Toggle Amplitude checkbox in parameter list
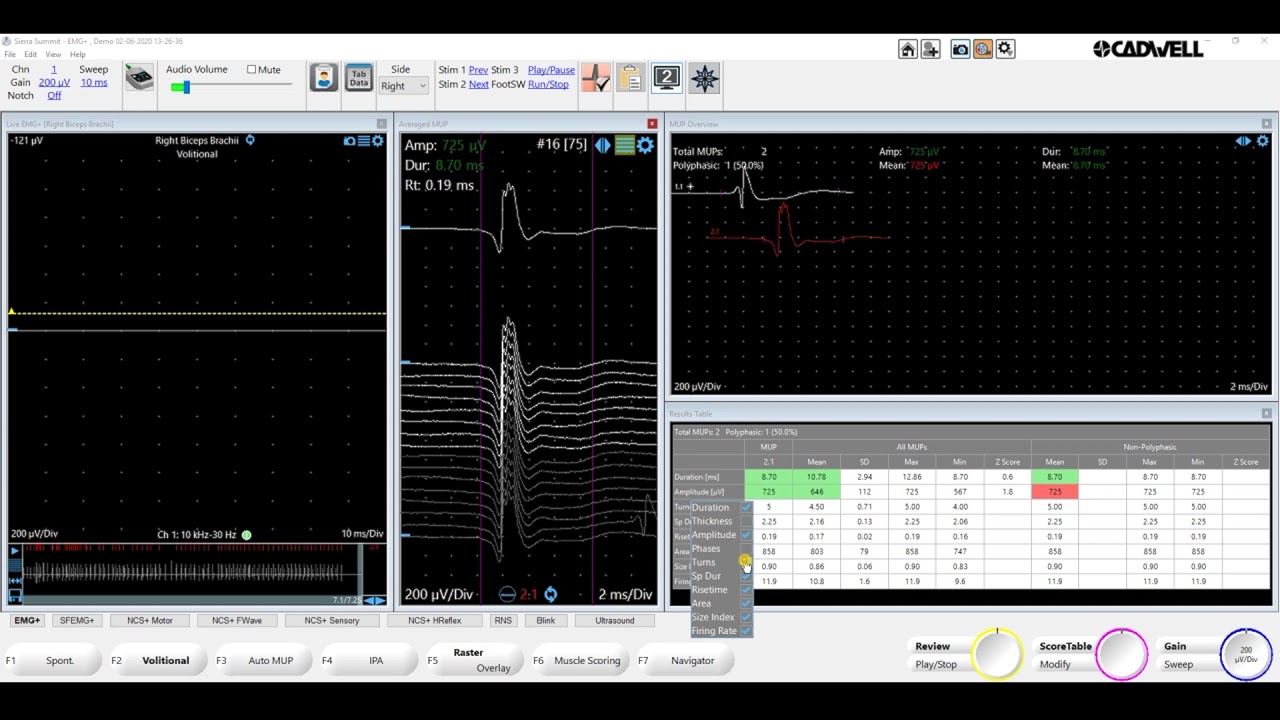This screenshot has width=1280, height=720. (x=746, y=535)
